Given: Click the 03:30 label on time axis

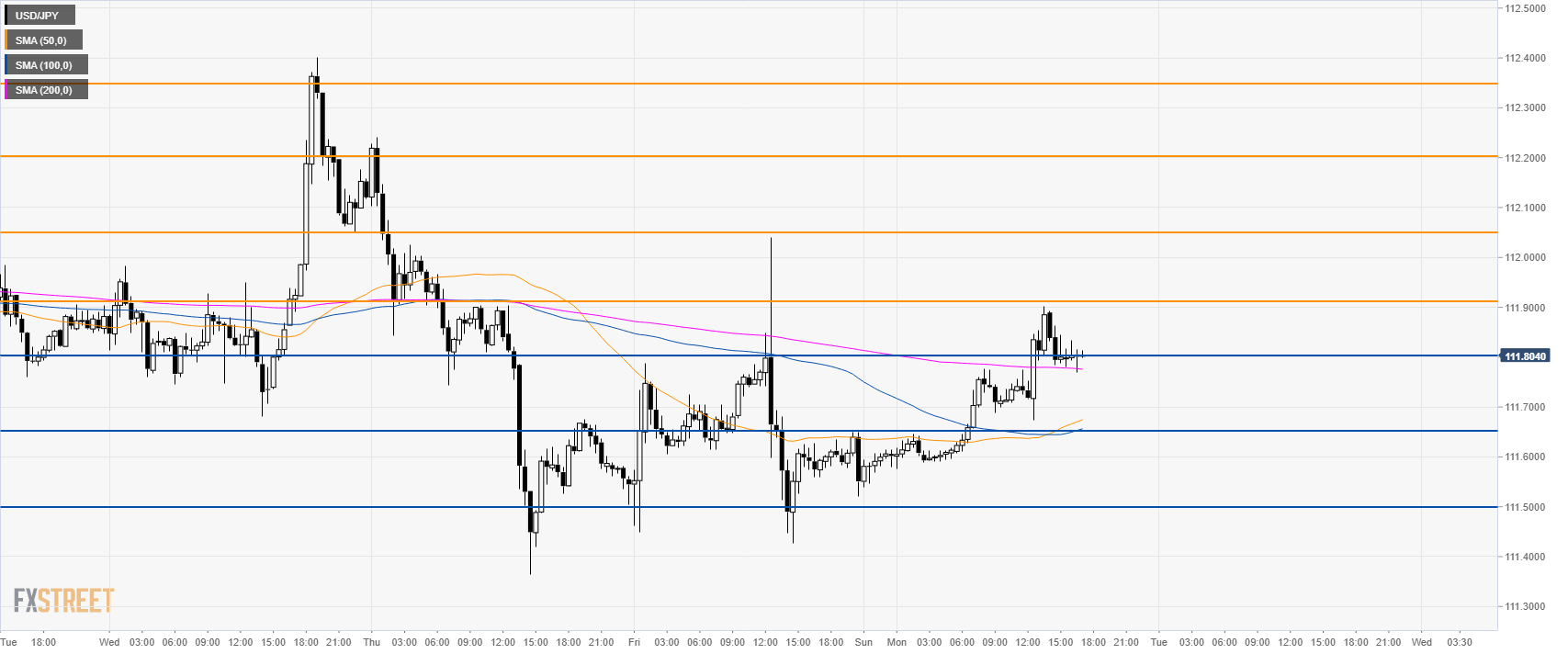Looking at the screenshot, I should click(1459, 642).
